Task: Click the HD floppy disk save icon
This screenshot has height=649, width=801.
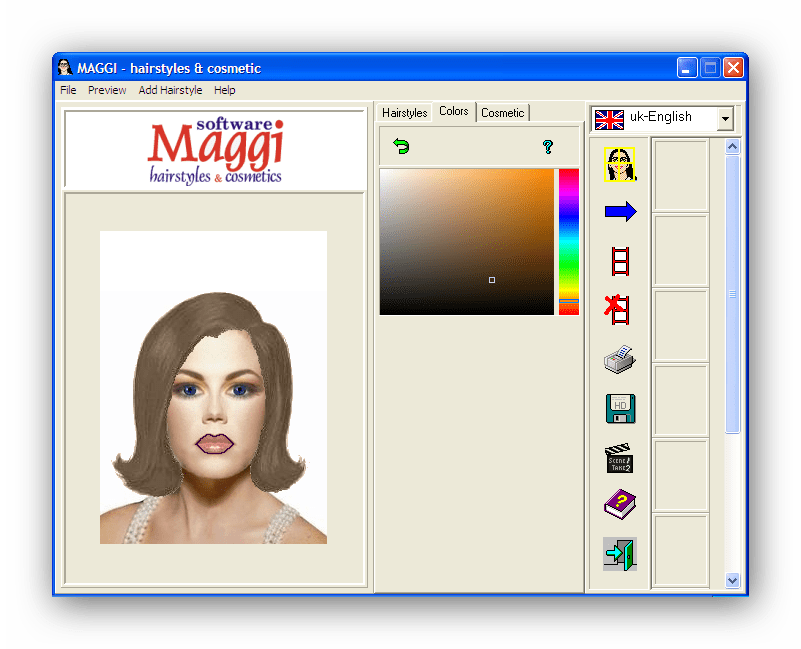Action: pos(620,408)
